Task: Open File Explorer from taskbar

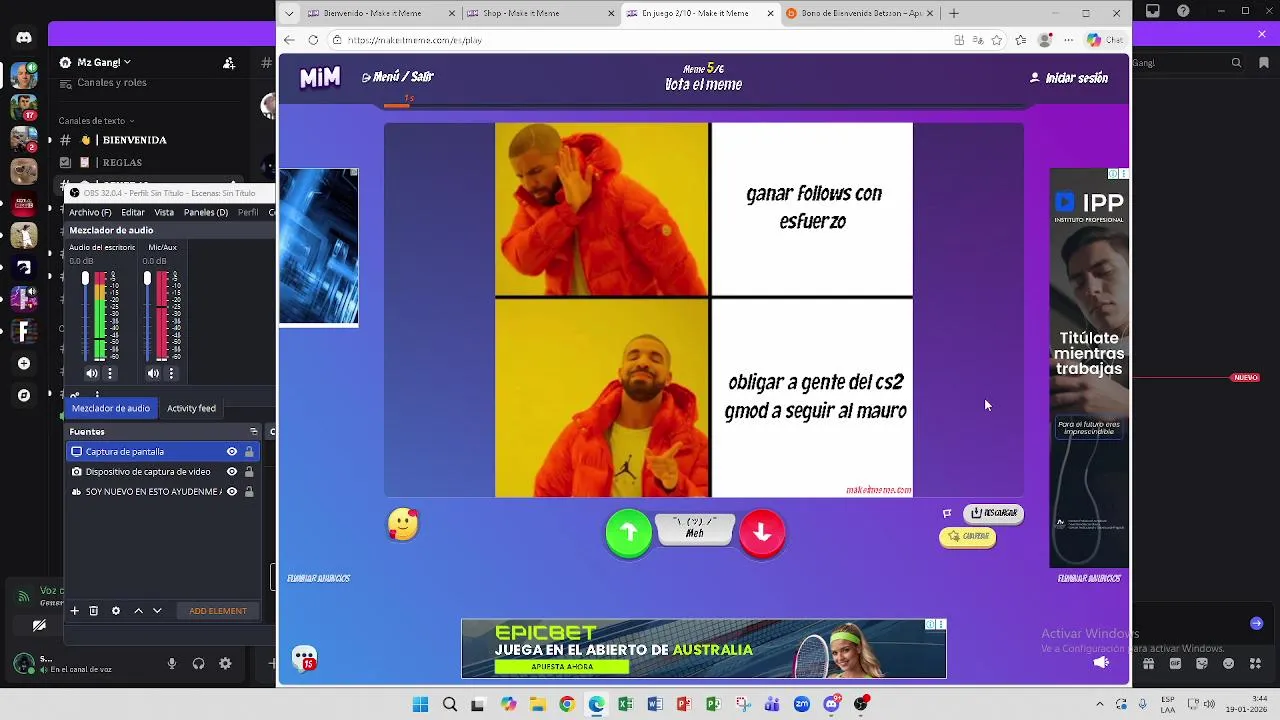Action: [537, 704]
